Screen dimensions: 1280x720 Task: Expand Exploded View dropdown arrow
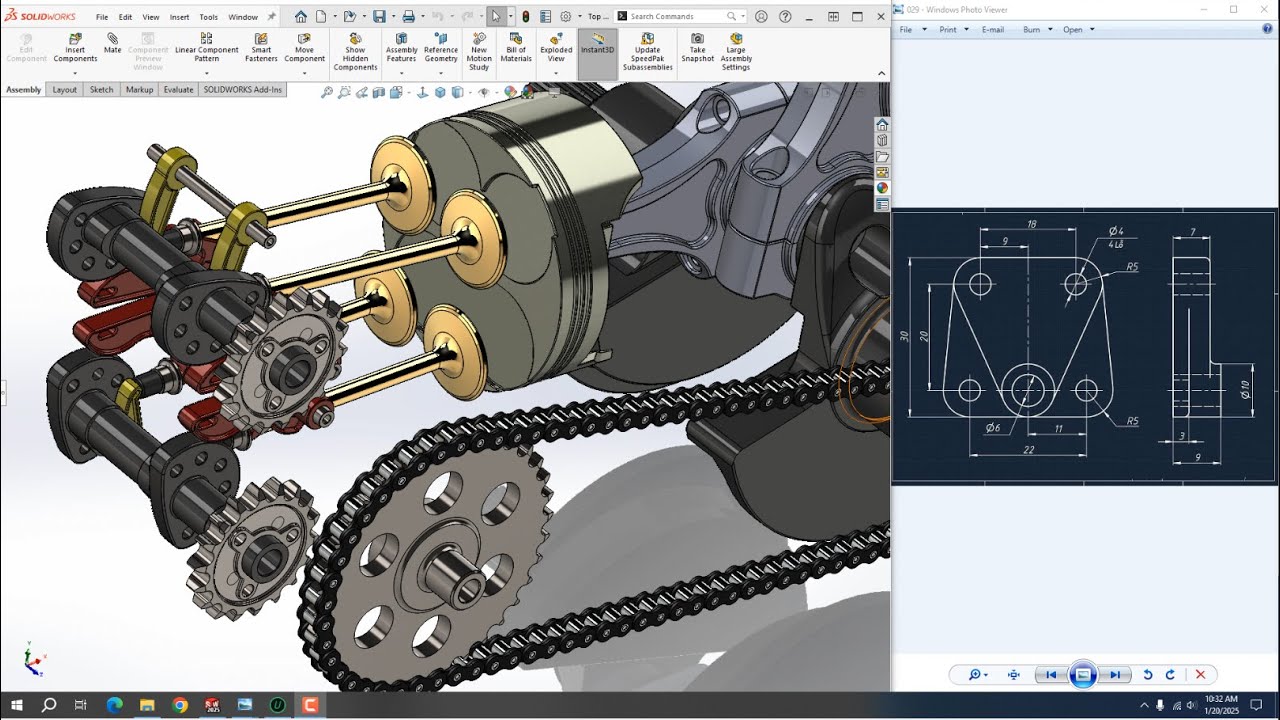tap(556, 72)
